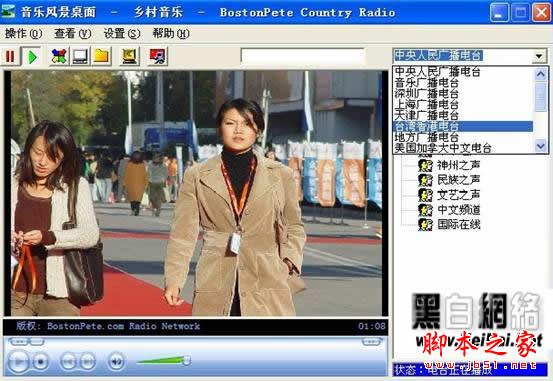Click the red picture-with-figure toolbar icon

(158, 56)
